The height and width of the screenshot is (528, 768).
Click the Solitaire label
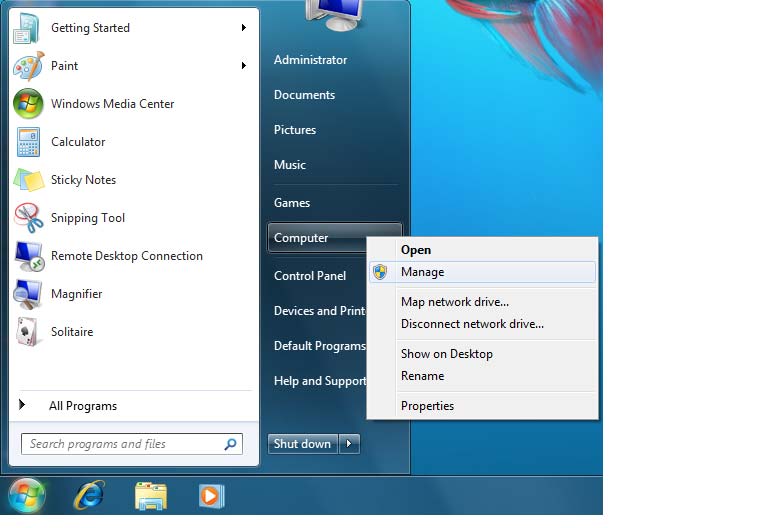point(72,332)
